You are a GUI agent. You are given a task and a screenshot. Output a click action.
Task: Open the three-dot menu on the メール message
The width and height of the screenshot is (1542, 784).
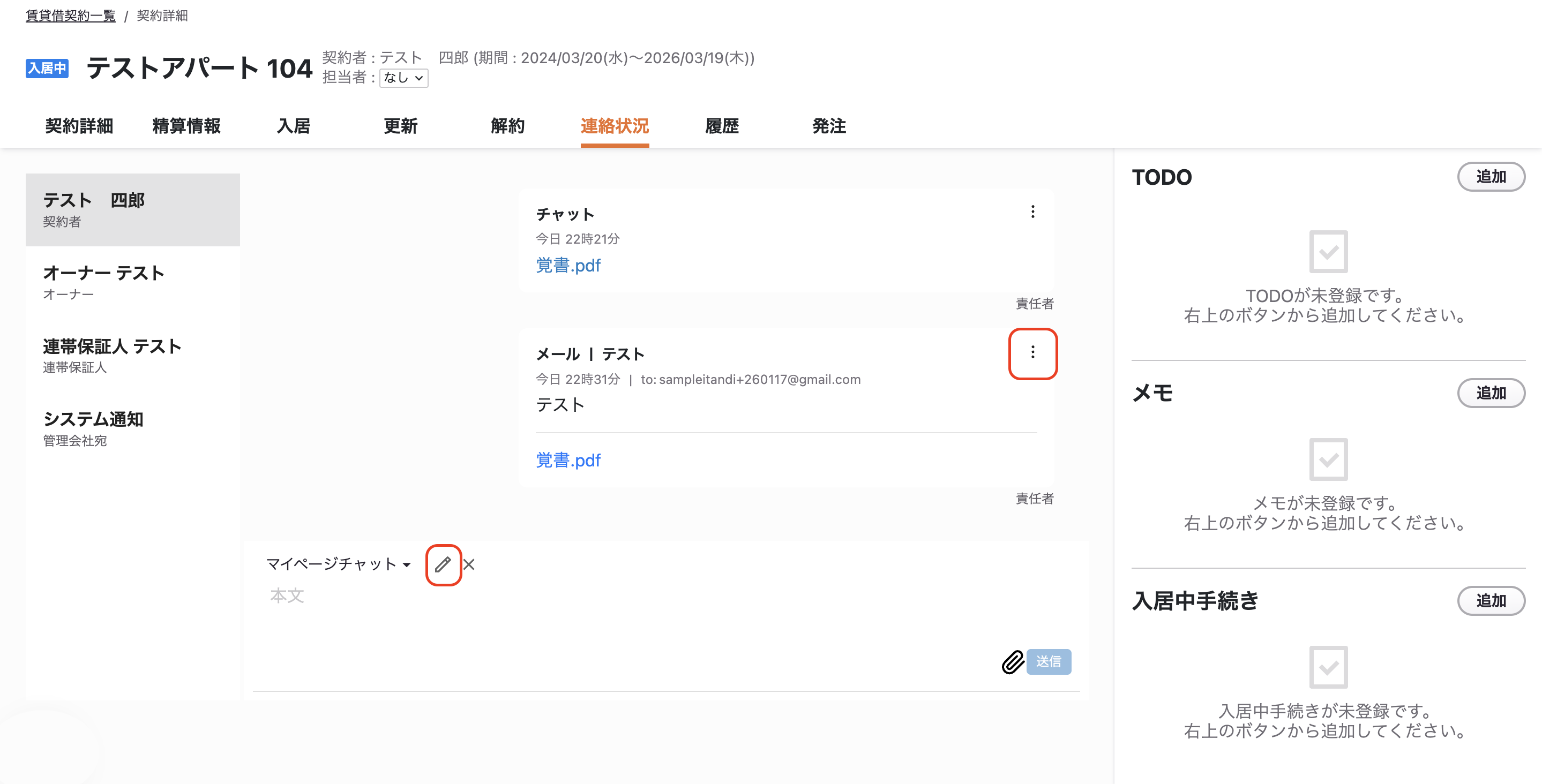tap(1032, 352)
